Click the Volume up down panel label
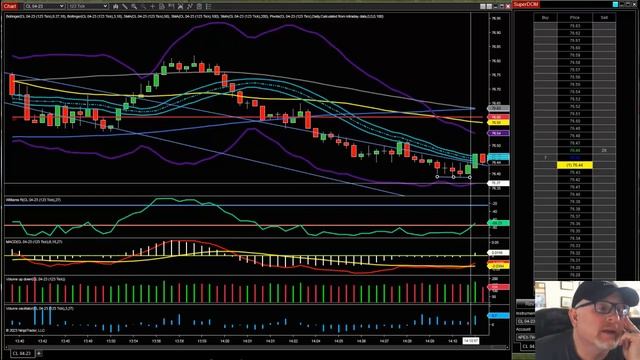 click(36, 279)
